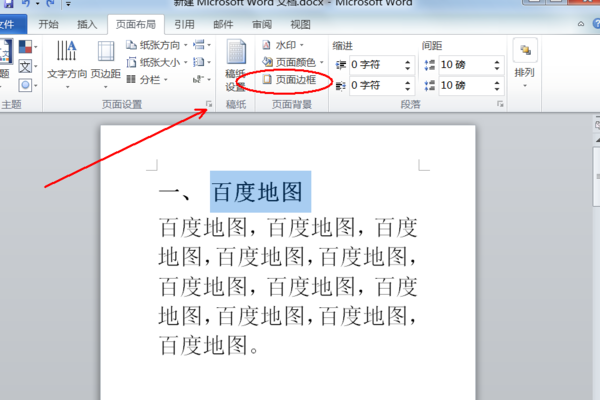Open the 邮件 tab
This screenshot has height=400, width=600.
tap(223, 25)
